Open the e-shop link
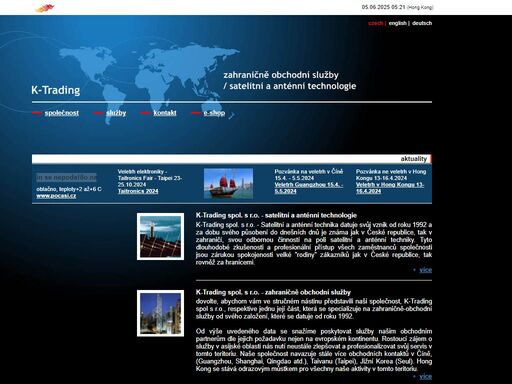The image size is (512, 384). point(214,113)
